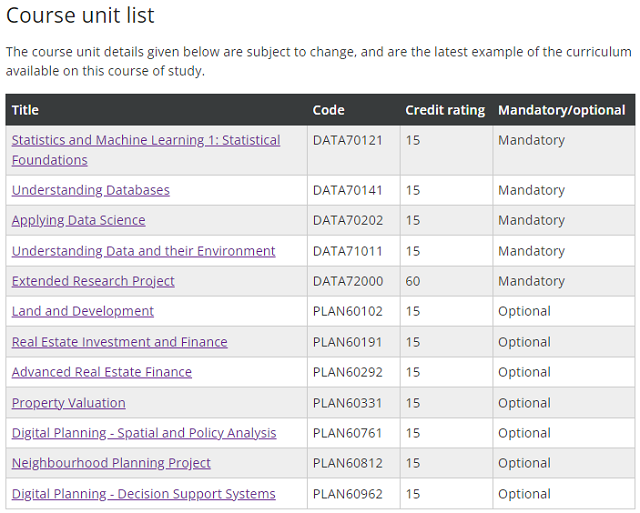Select the code PLAN60191
Viewport: 640px width, 513px height.
[348, 342]
